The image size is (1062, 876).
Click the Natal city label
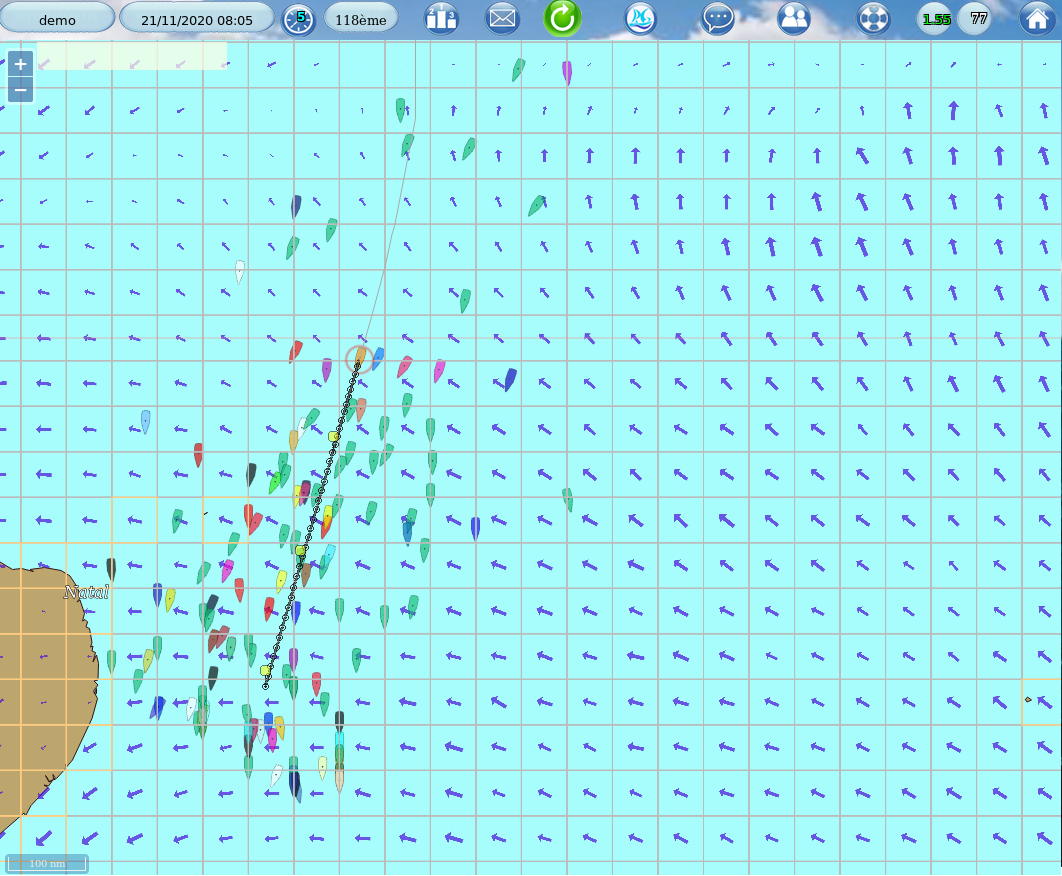point(87,592)
